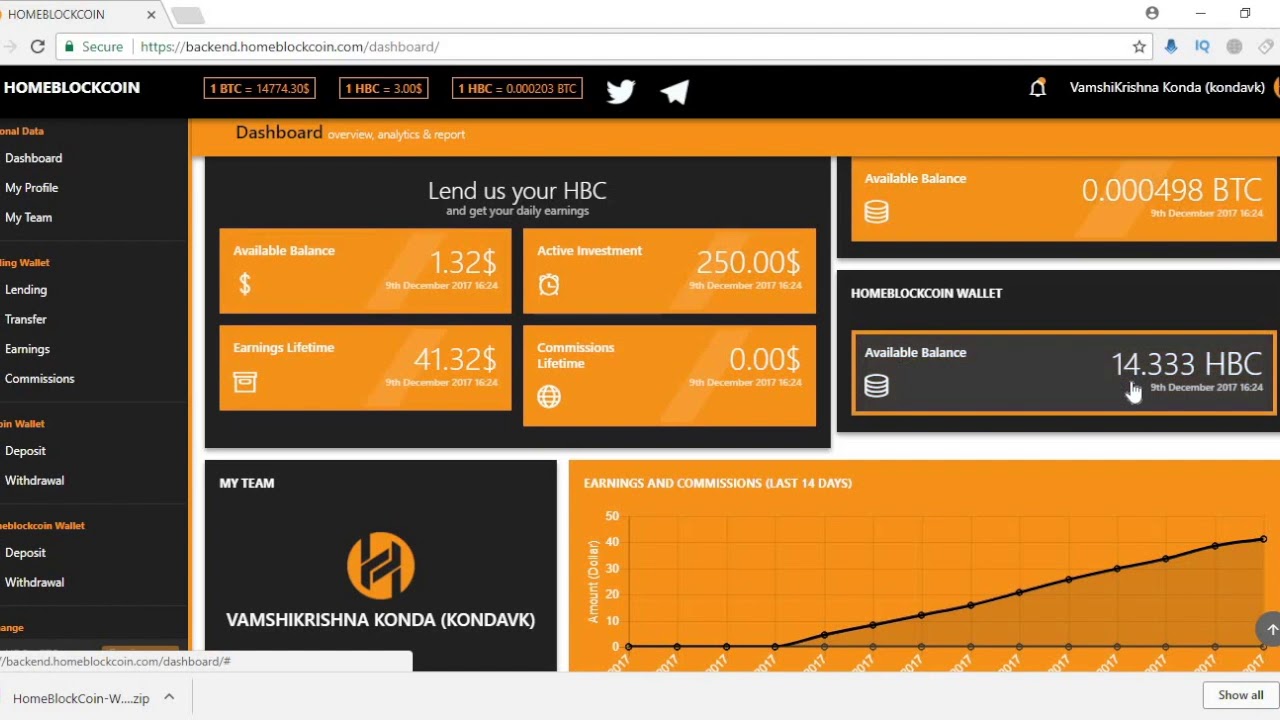Click the 1 HBC = 3.00$ rate badge

pos(384,89)
